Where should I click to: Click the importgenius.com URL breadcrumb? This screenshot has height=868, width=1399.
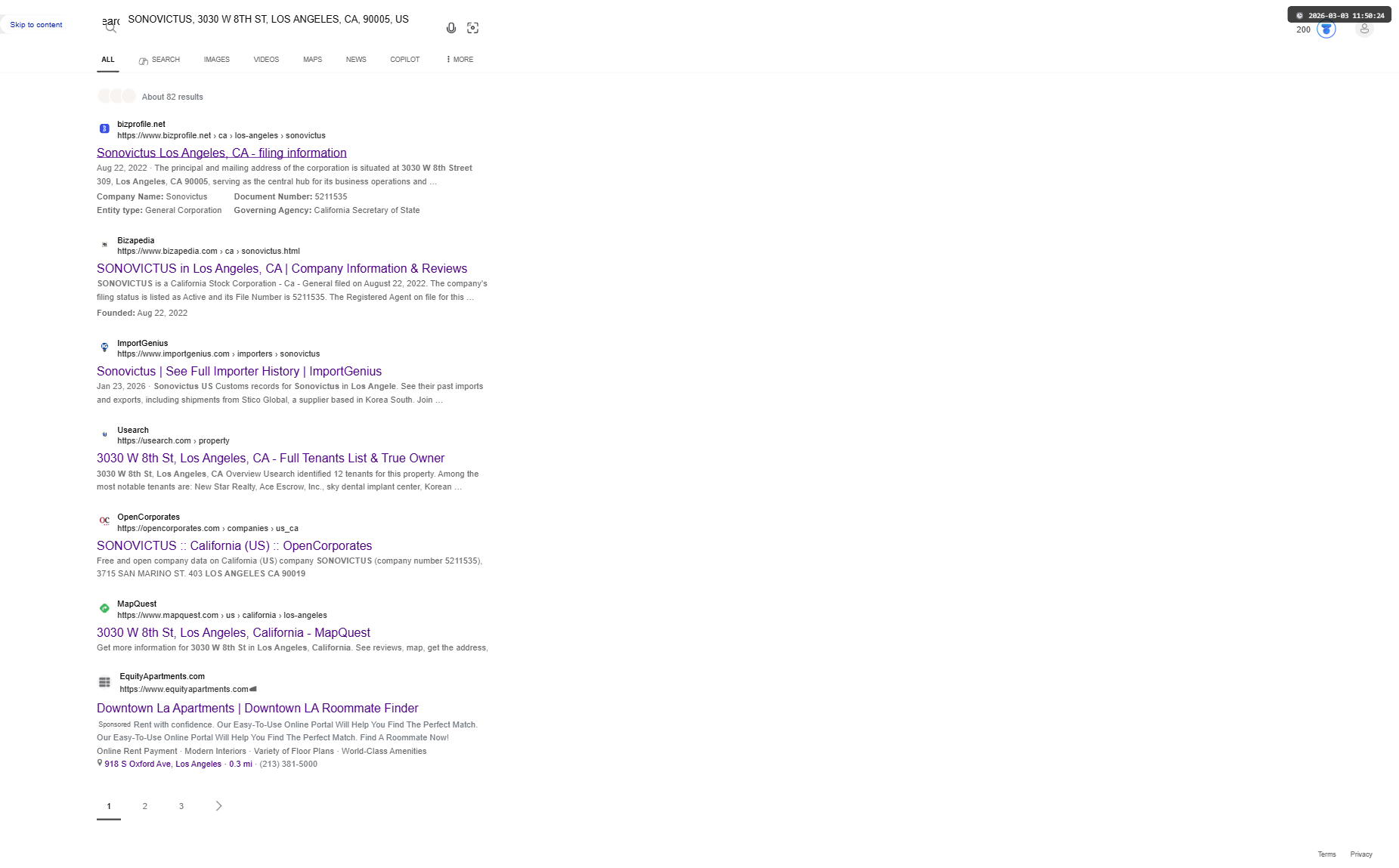[x=218, y=354]
